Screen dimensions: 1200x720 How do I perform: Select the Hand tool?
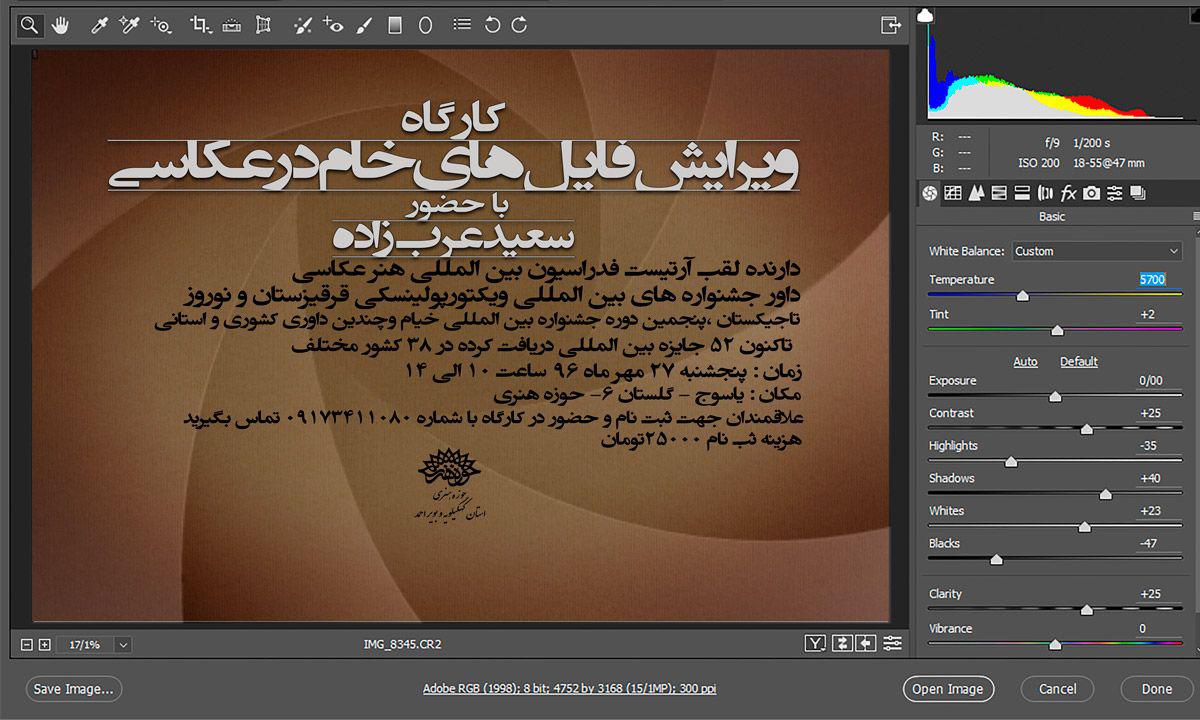tap(60, 25)
